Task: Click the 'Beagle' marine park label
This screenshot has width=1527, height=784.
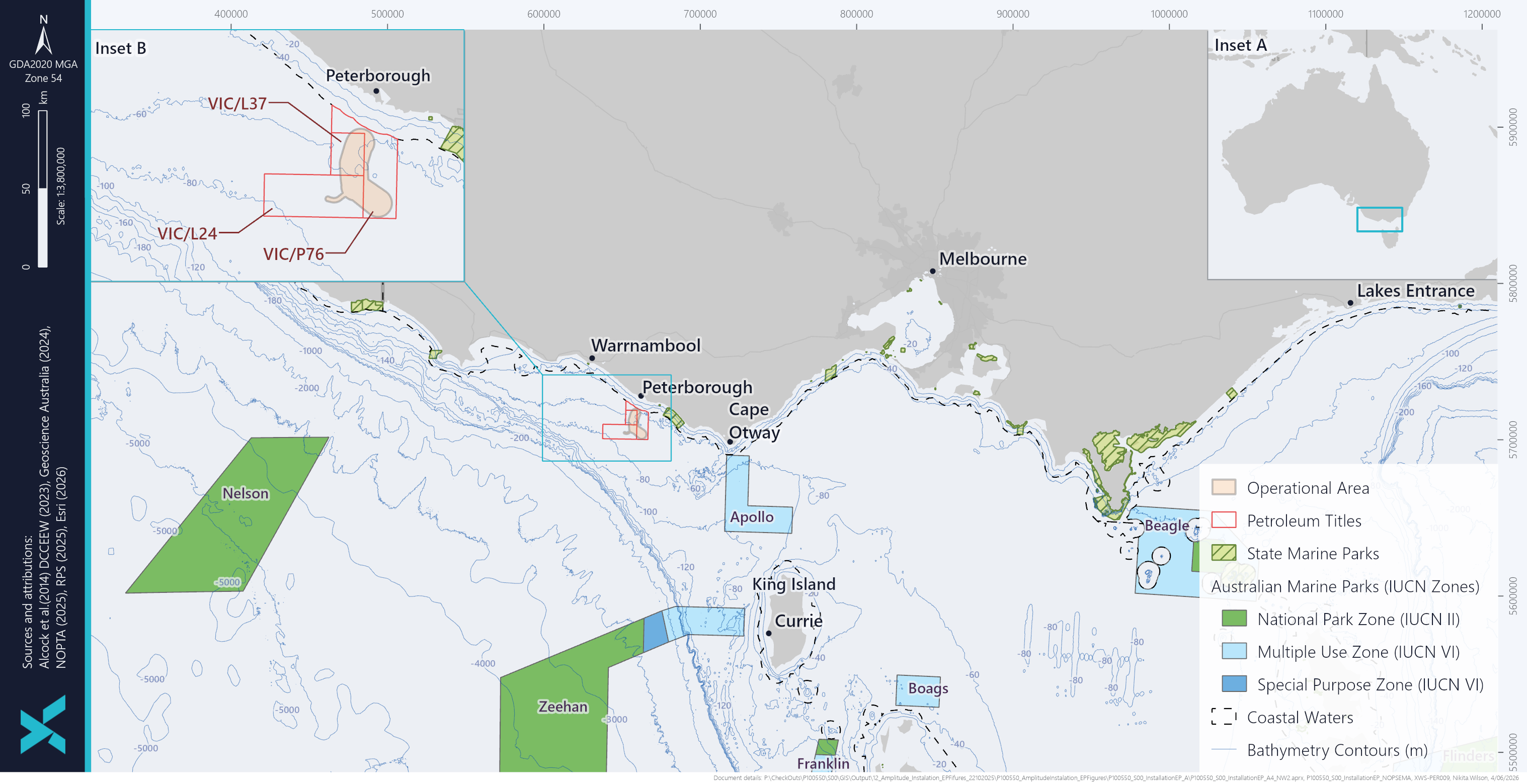Action: click(1167, 526)
